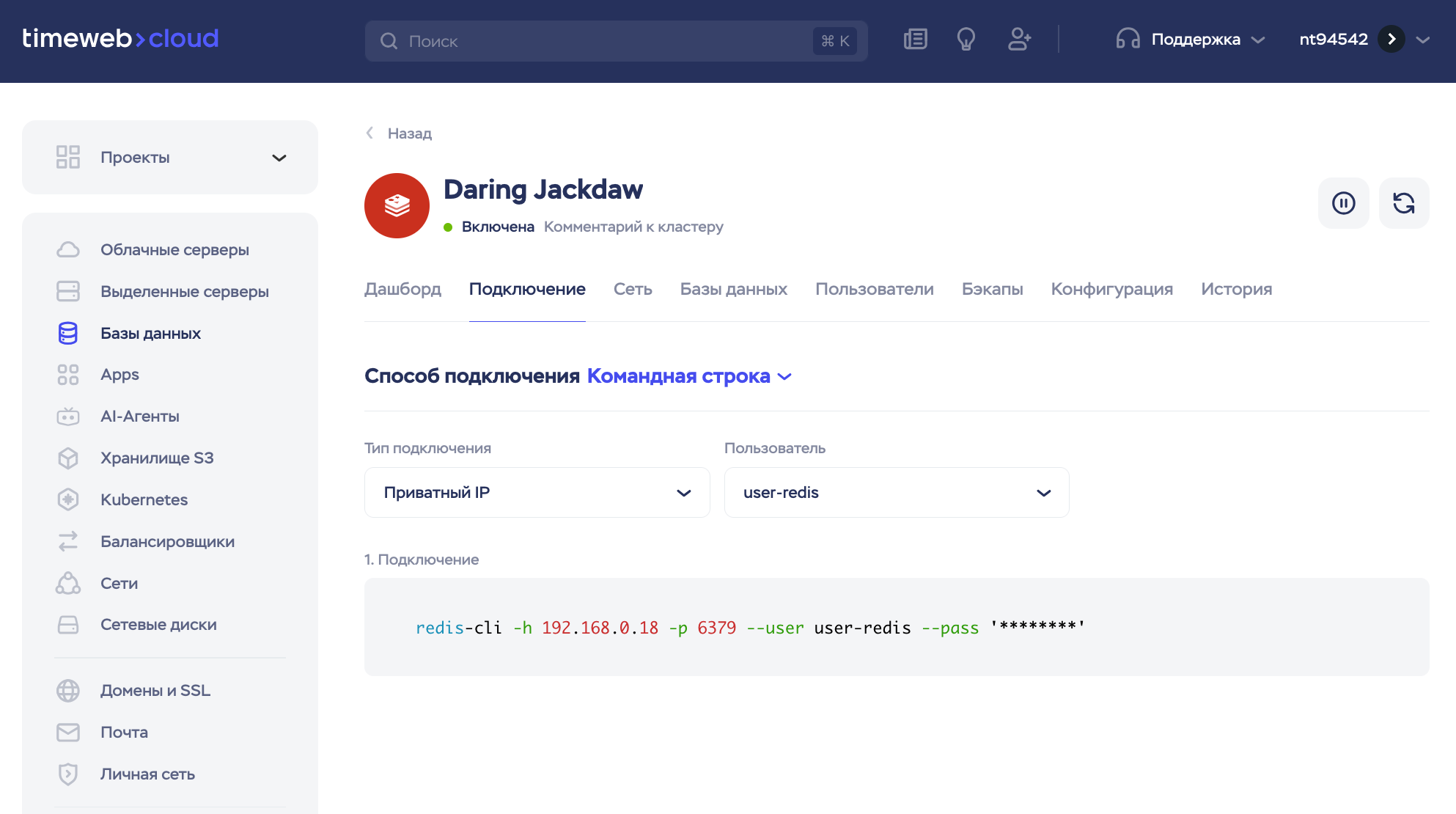Click the cloud servers icon in sidebar
The width and height of the screenshot is (1456, 814).
[68, 249]
